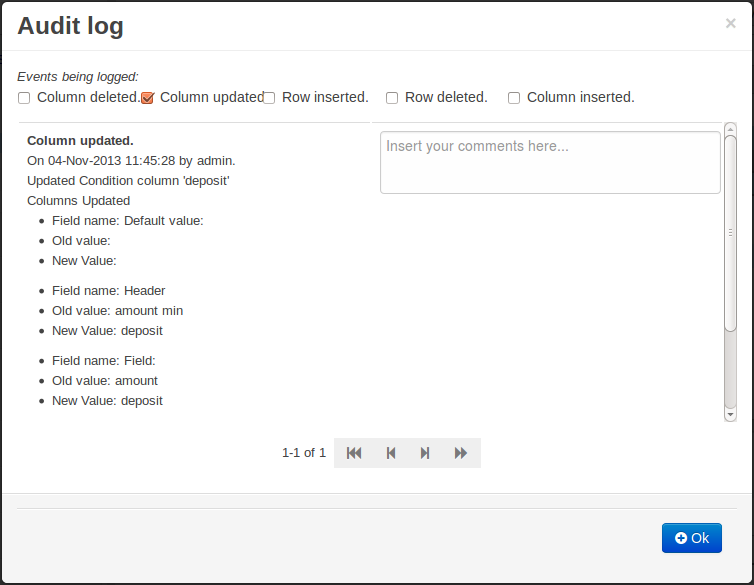754x585 pixels.
Task: Click the 'Old value: amount min' line
Action: click(117, 310)
